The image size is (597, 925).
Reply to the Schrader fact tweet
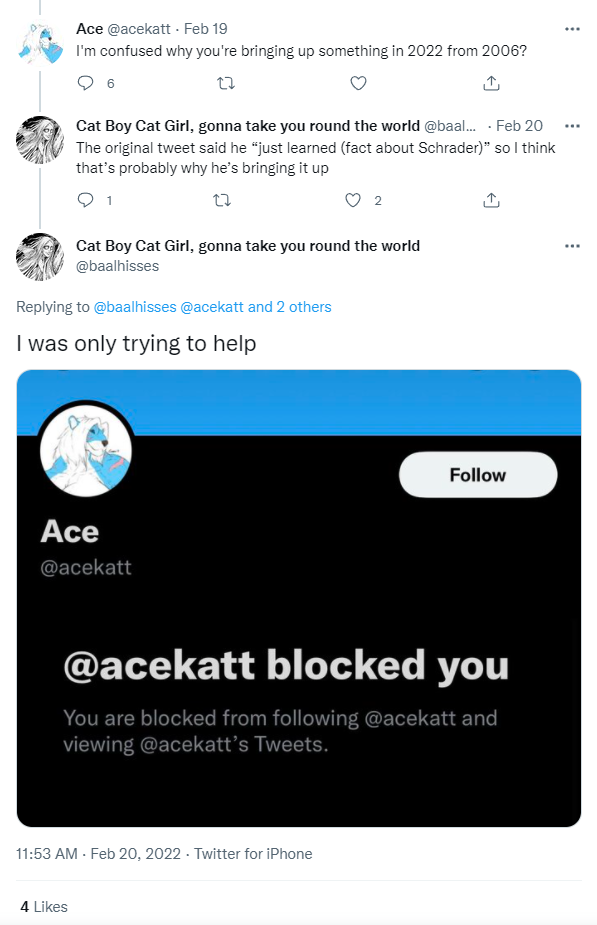click(x=86, y=201)
